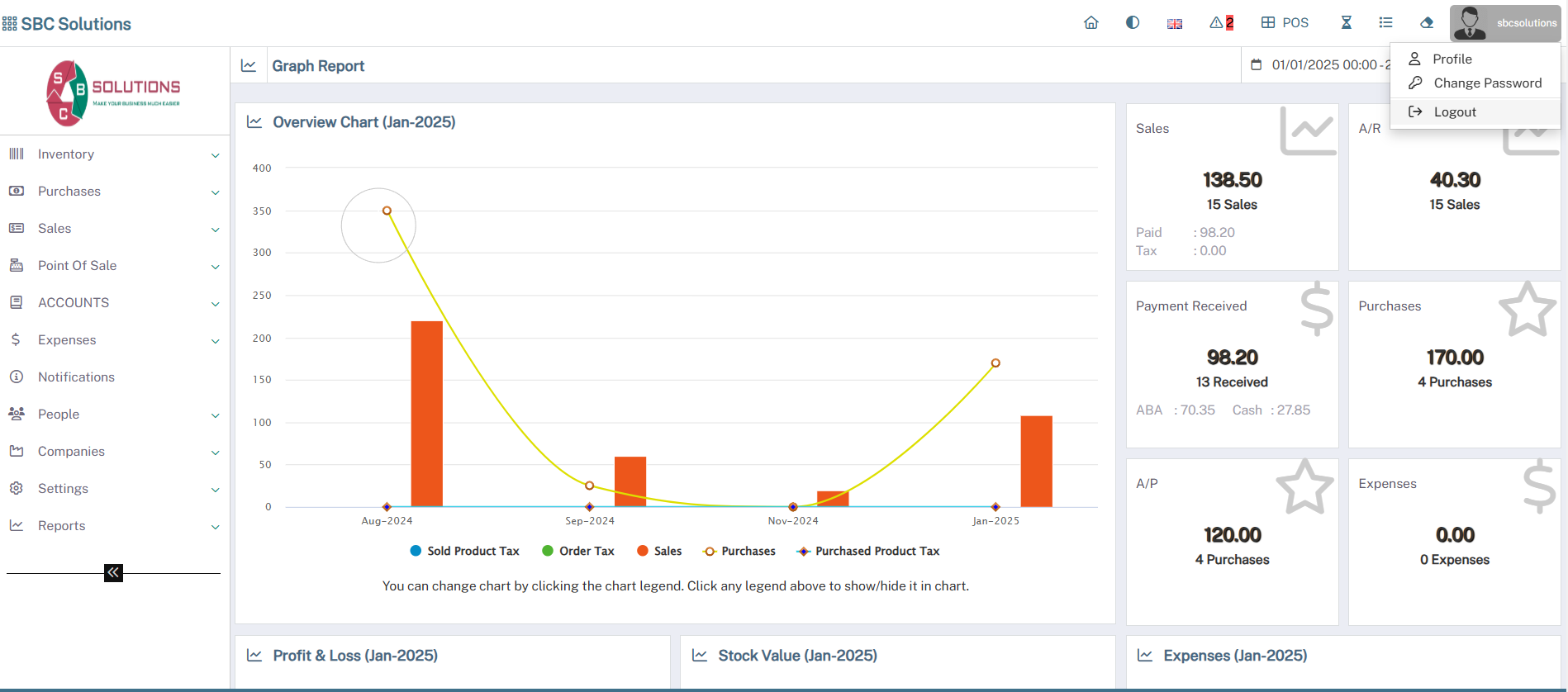Toggle Order Tax legend series
This screenshot has height=692, width=1568.
click(x=578, y=551)
